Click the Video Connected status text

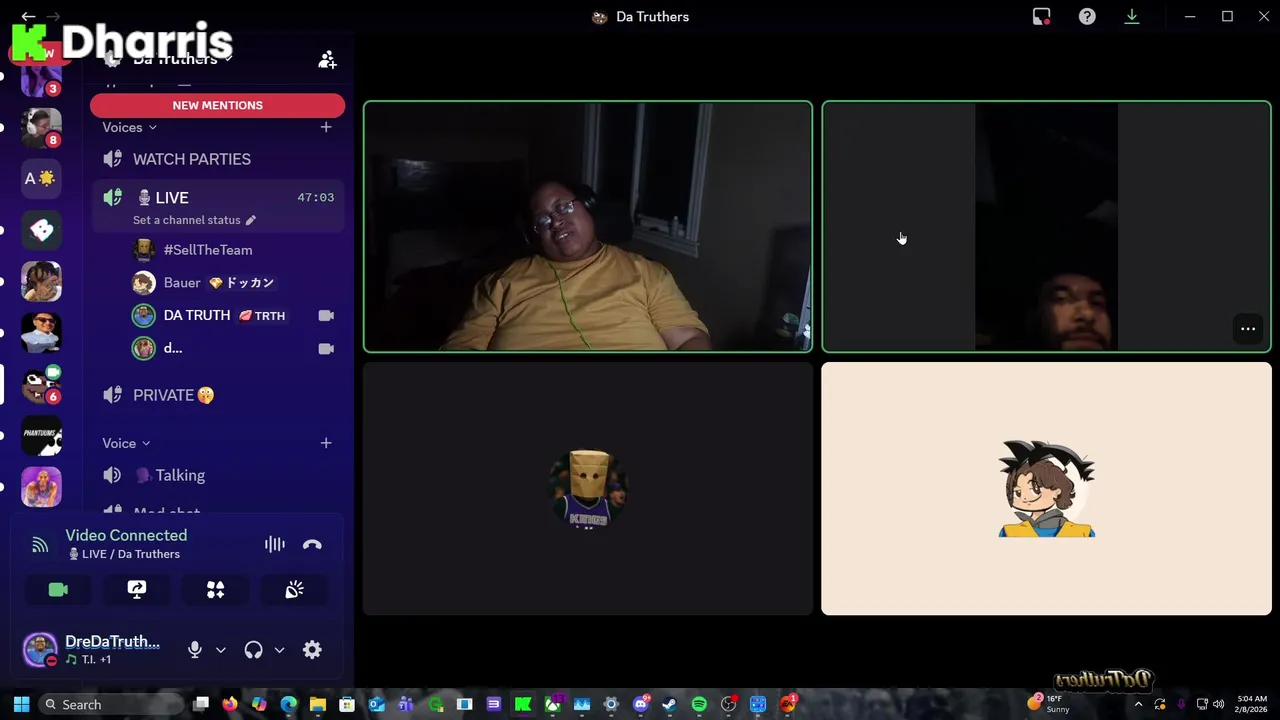click(x=126, y=535)
